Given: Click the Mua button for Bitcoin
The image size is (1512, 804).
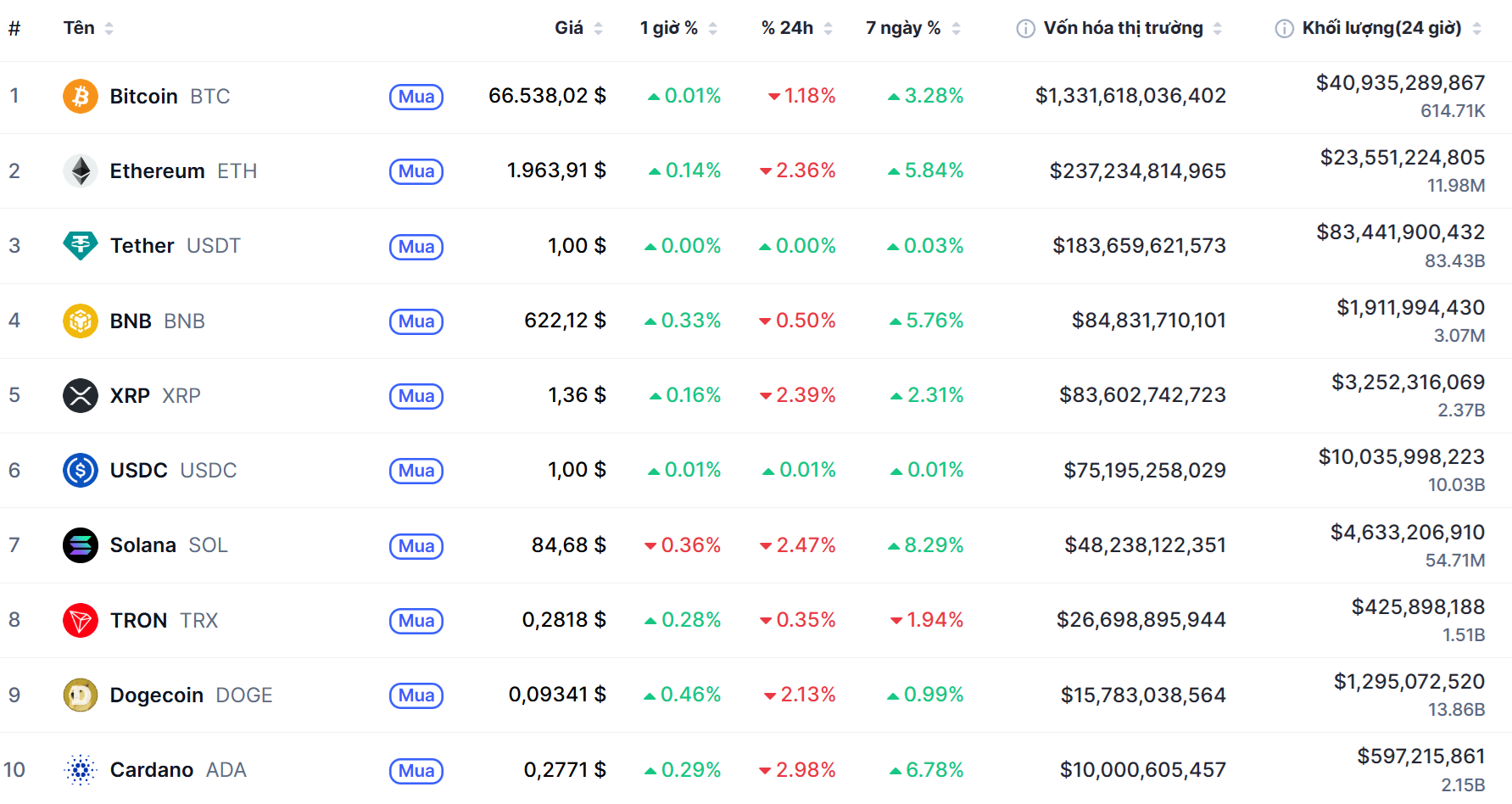Looking at the screenshot, I should pos(416,97).
